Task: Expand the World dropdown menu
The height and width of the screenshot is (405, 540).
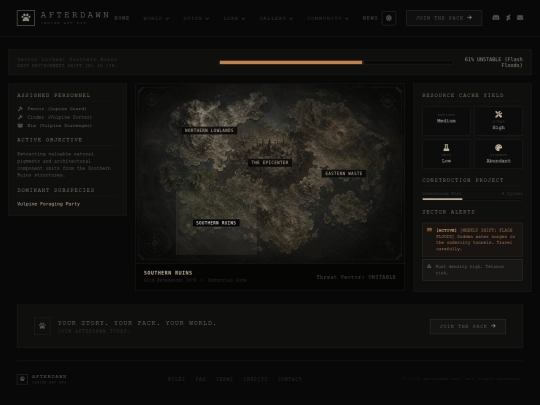Action: [156, 18]
